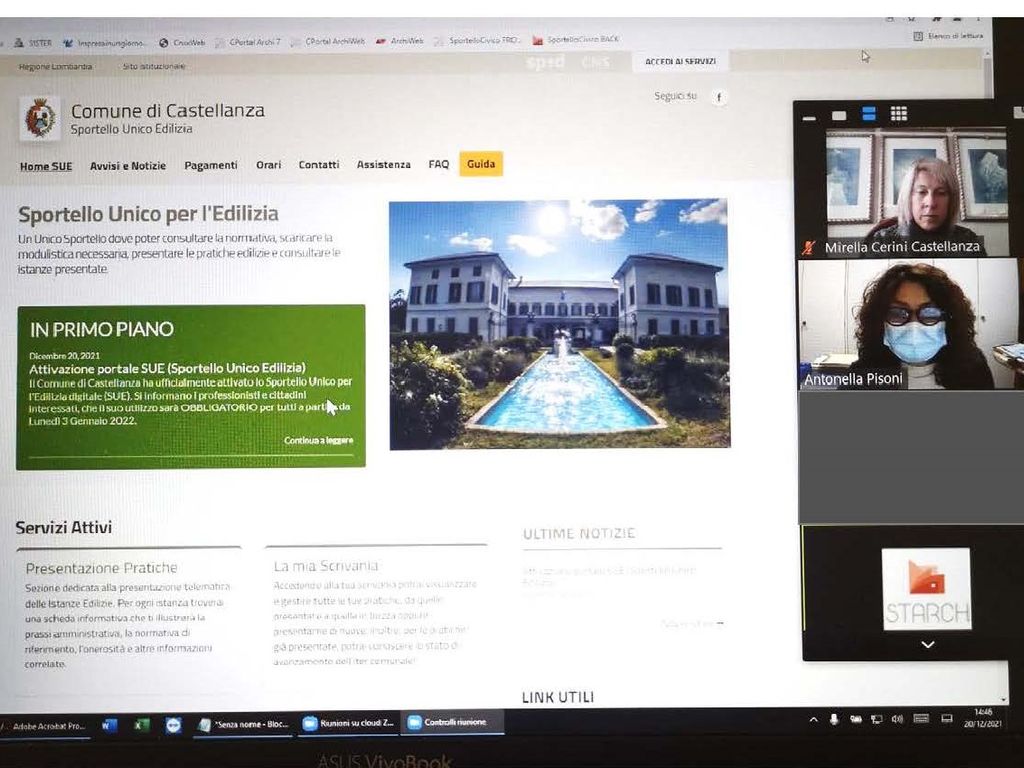Click the ACCEDI AI SERVIZI button
1024x768 pixels.
click(680, 61)
